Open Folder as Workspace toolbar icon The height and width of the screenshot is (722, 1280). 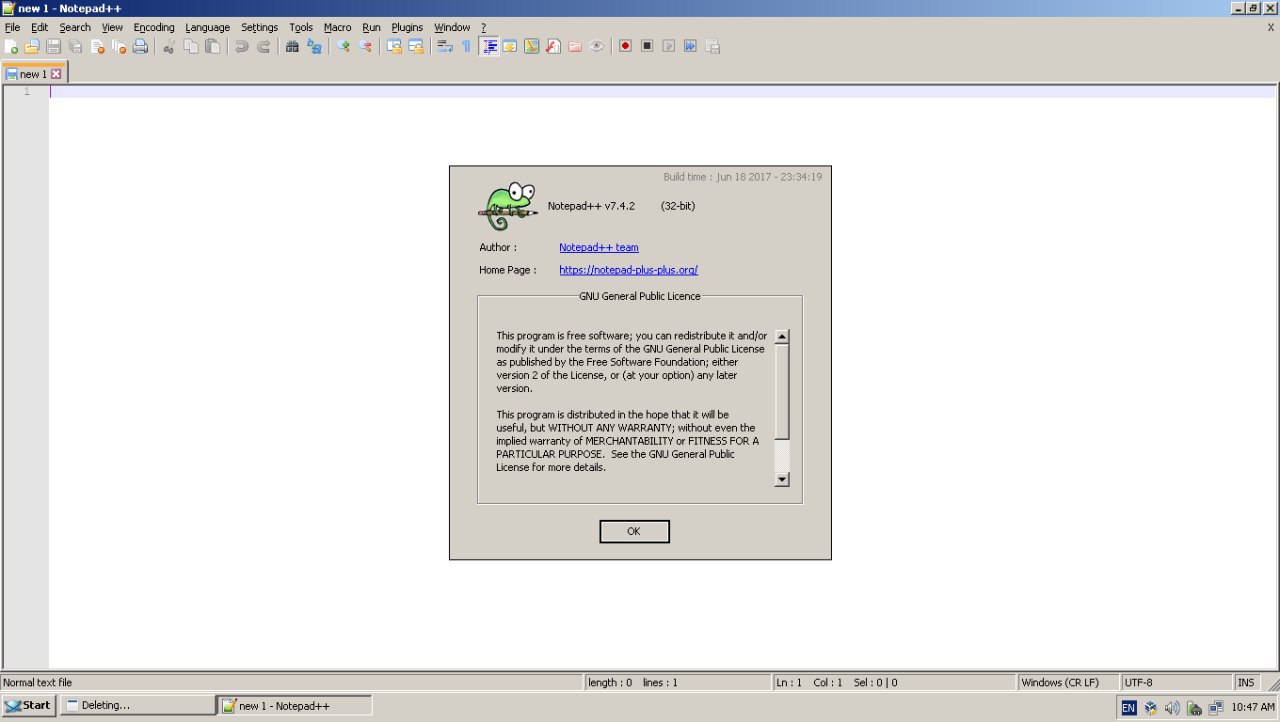tap(575, 46)
